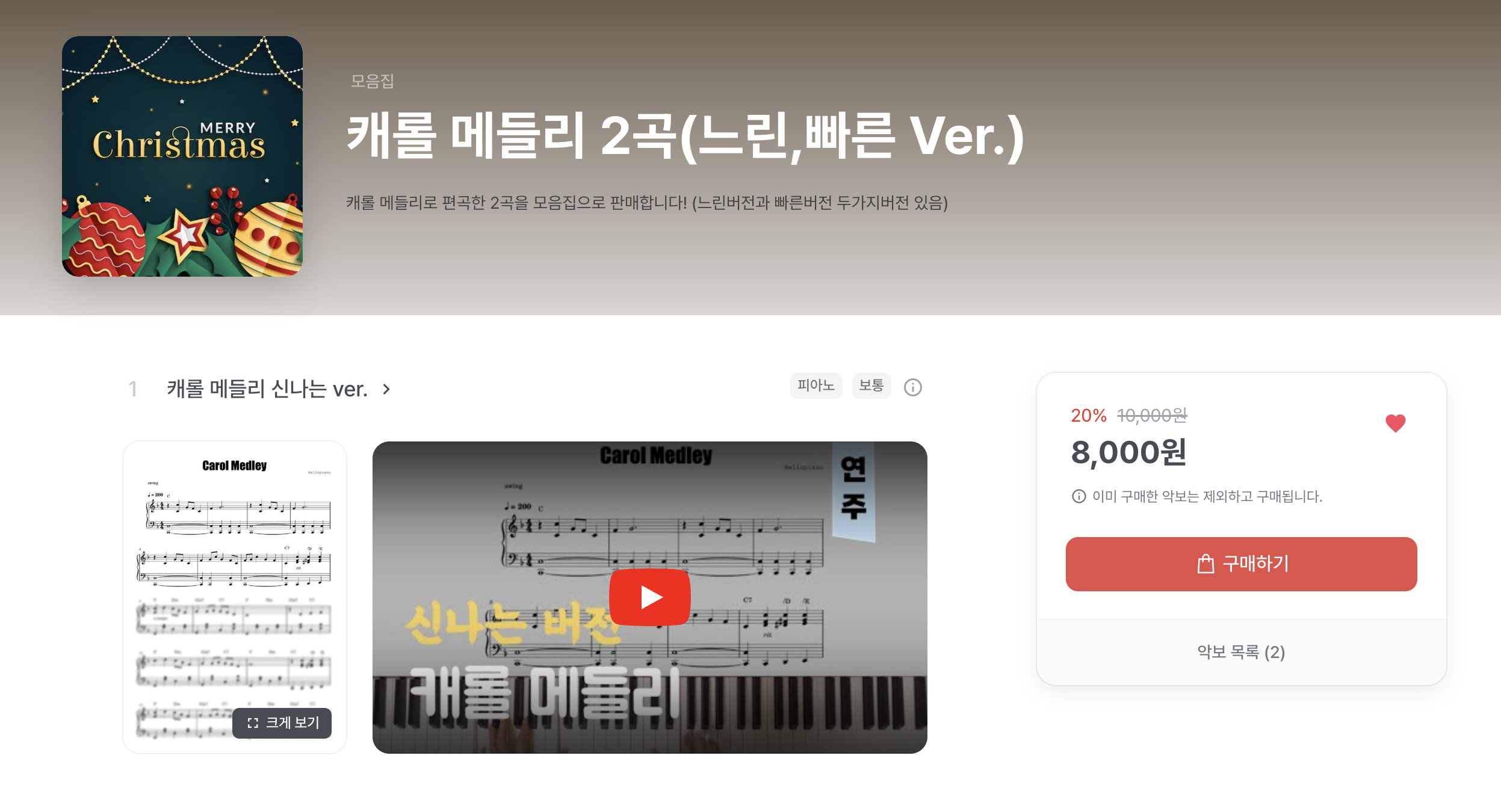This screenshot has width=1501, height=812.
Task: Click the 연주 ribbon on video thumbnail
Action: (853, 491)
